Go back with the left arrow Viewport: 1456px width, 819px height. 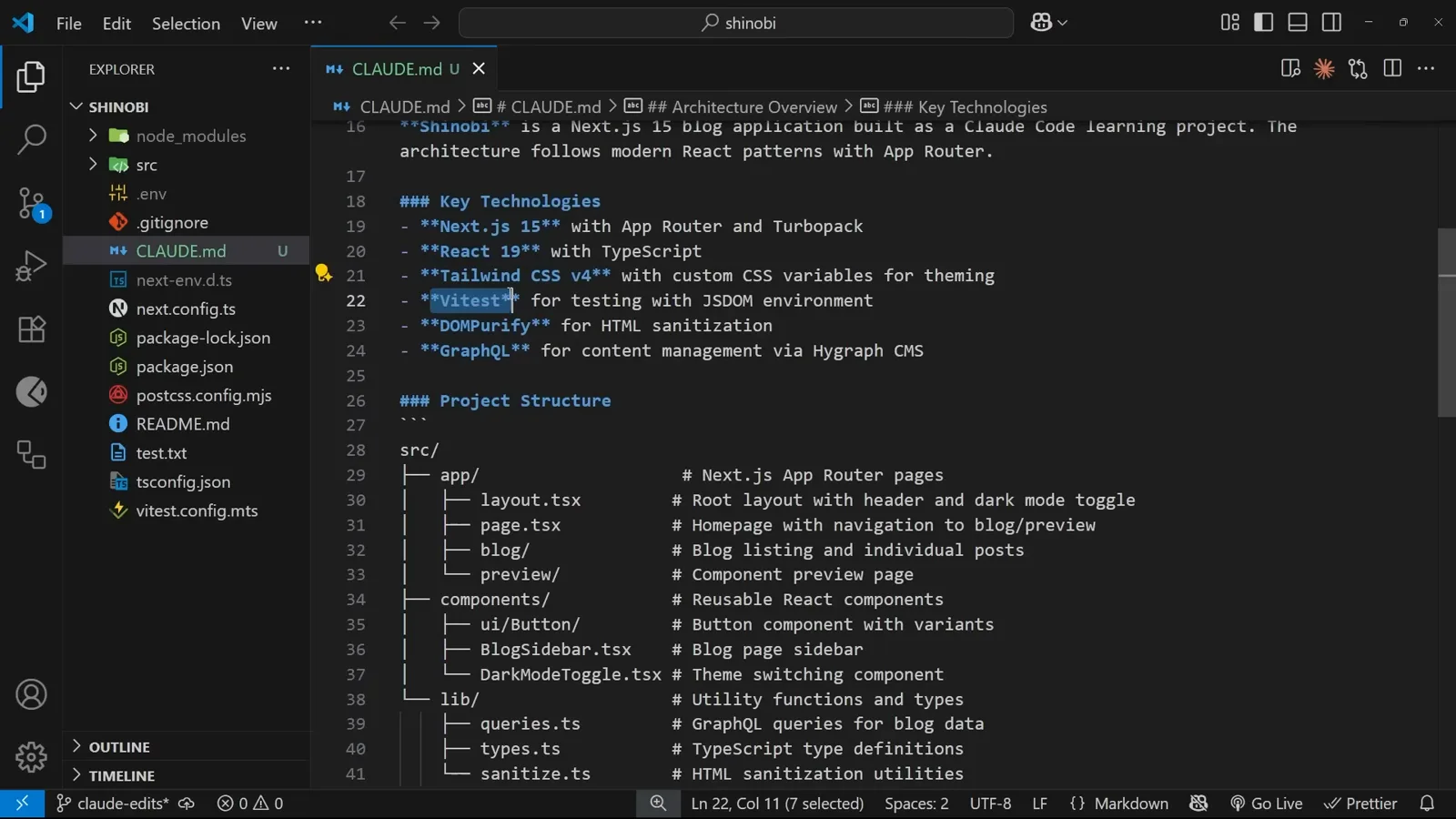(x=398, y=23)
